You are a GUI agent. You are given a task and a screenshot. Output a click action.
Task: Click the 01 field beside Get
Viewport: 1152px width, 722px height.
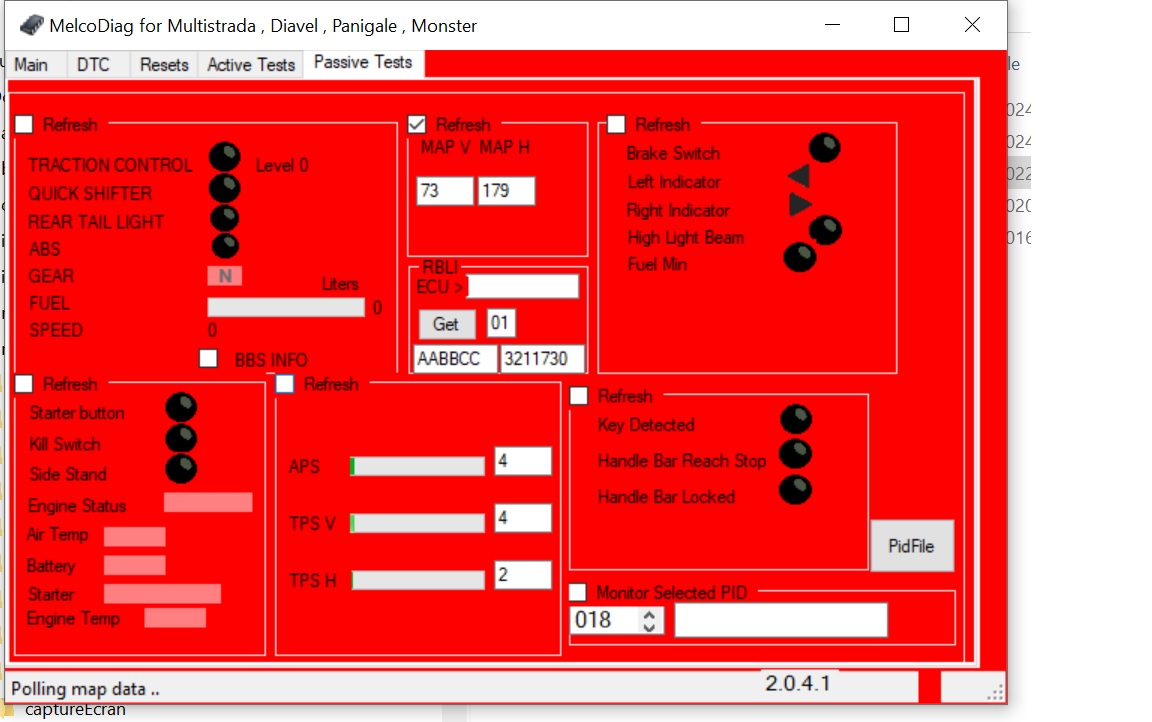coord(501,323)
